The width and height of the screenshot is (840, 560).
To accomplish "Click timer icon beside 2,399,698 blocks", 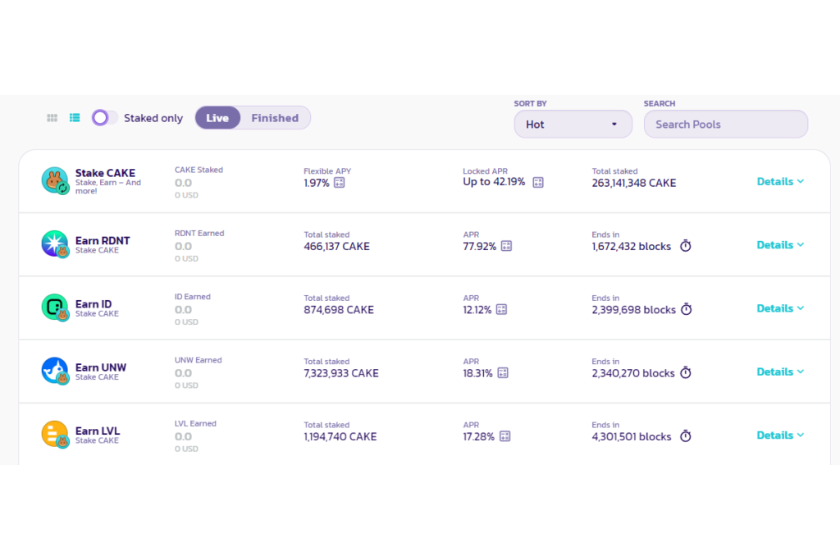I will [x=686, y=309].
